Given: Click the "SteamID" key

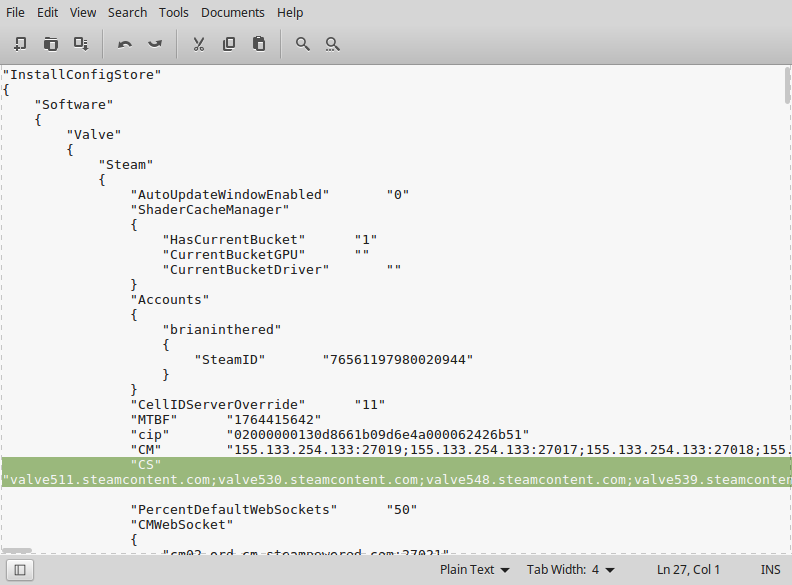Looking at the screenshot, I should pyautogui.click(x=230, y=360).
